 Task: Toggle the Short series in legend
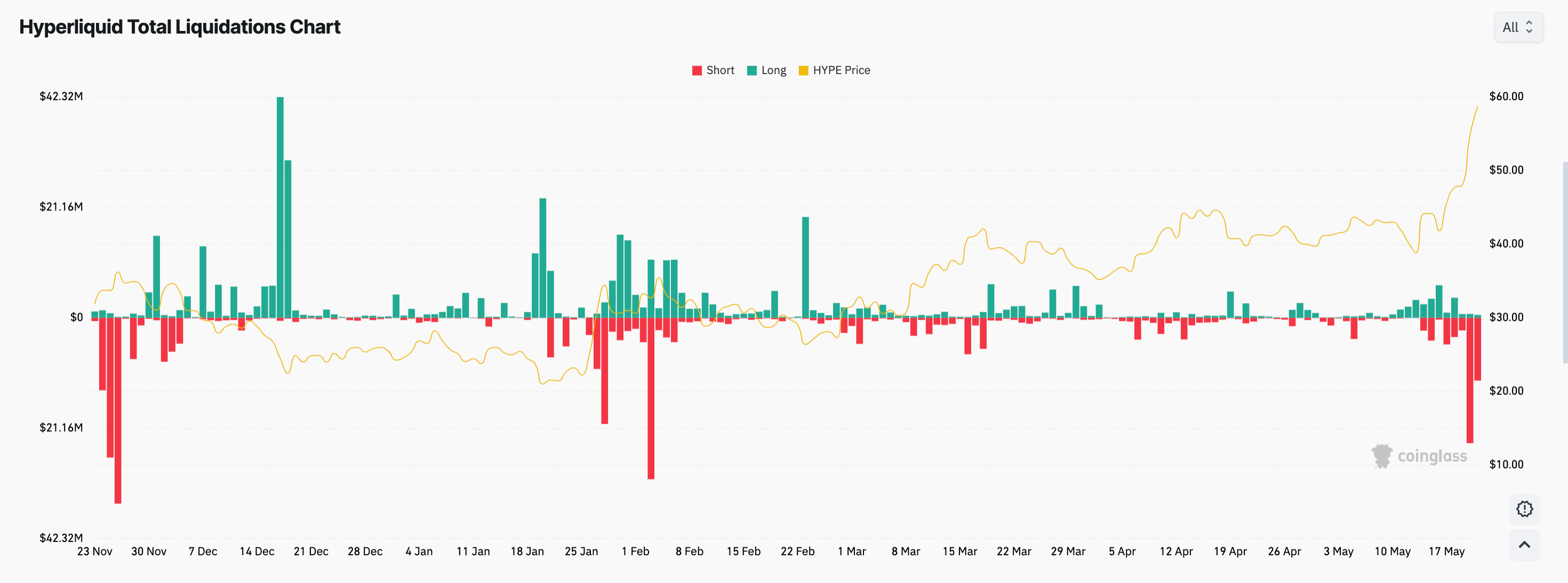click(x=713, y=70)
